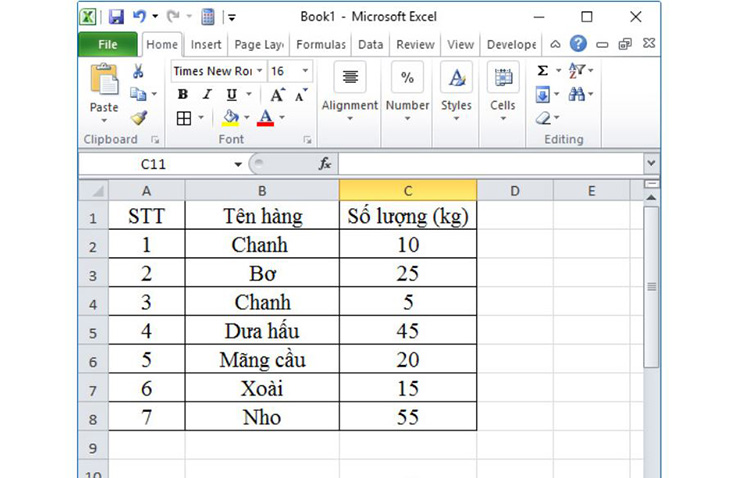
Task: Apply red font color
Action: pos(265,118)
